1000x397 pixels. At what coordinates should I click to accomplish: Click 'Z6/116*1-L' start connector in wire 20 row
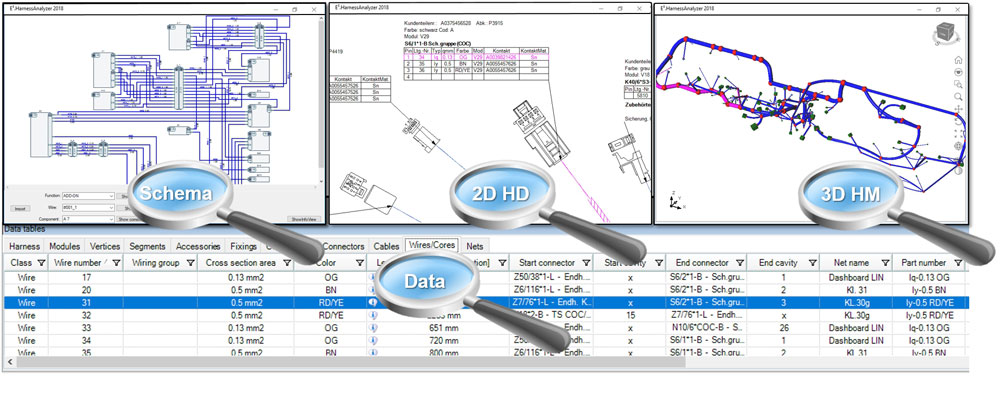coord(552,290)
